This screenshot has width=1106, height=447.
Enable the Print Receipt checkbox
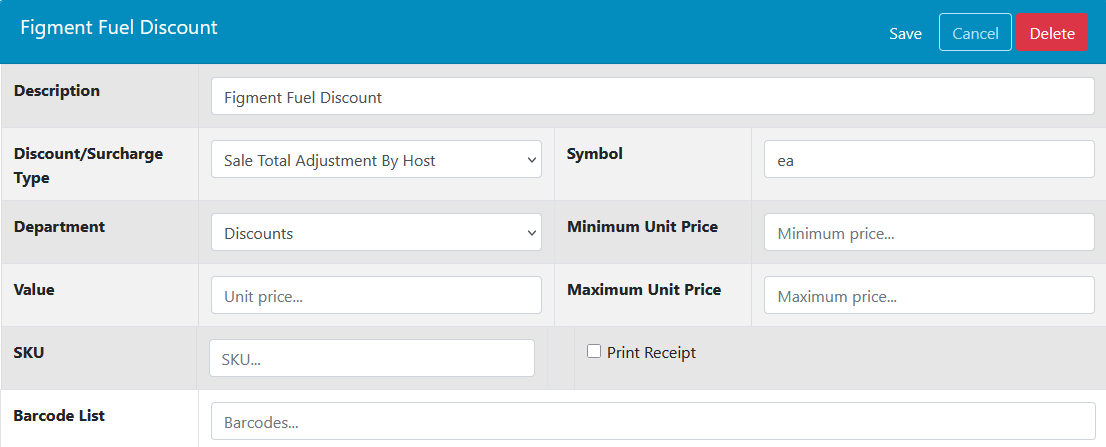pos(594,352)
